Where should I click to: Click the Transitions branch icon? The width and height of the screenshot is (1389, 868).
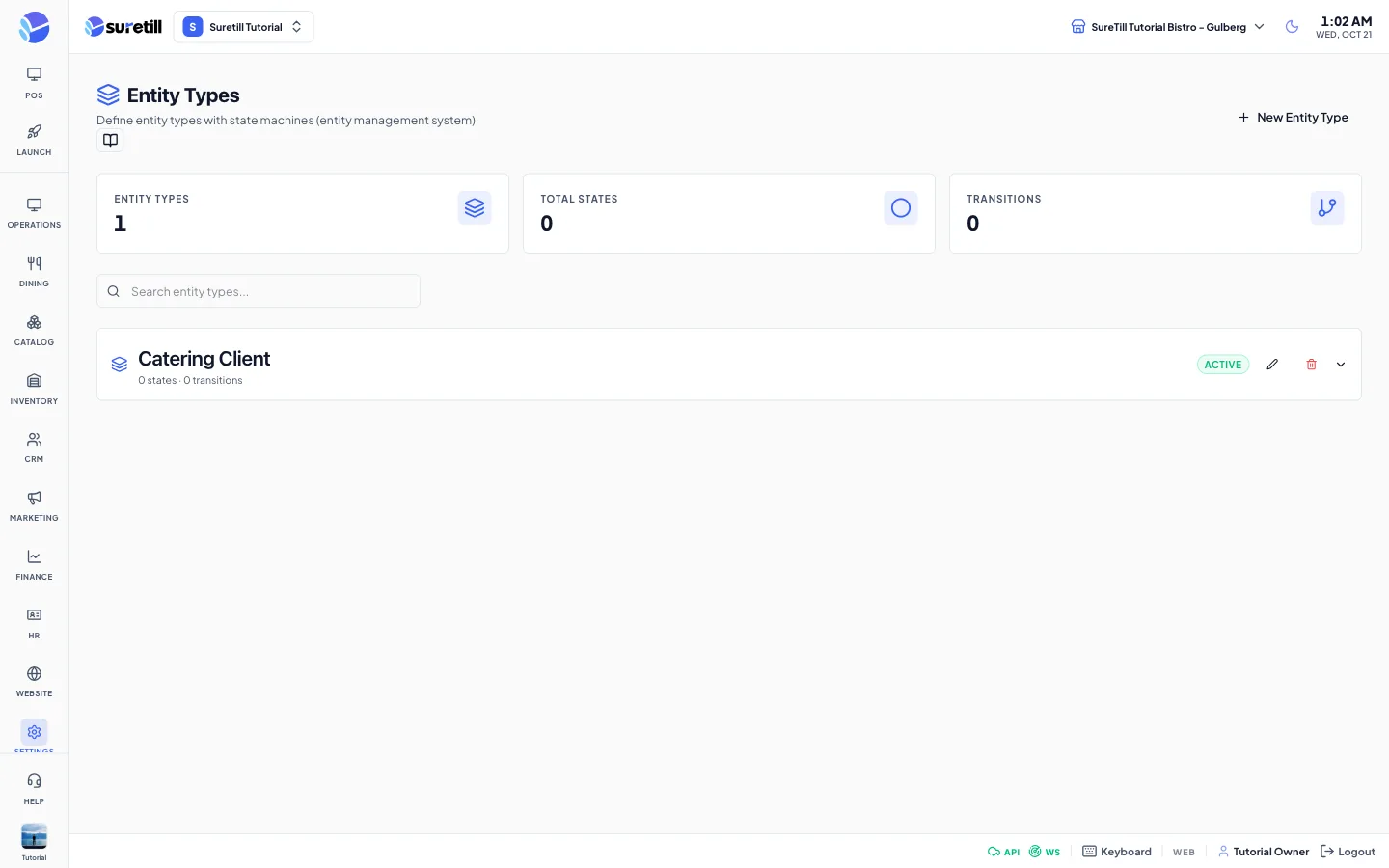[x=1327, y=207]
